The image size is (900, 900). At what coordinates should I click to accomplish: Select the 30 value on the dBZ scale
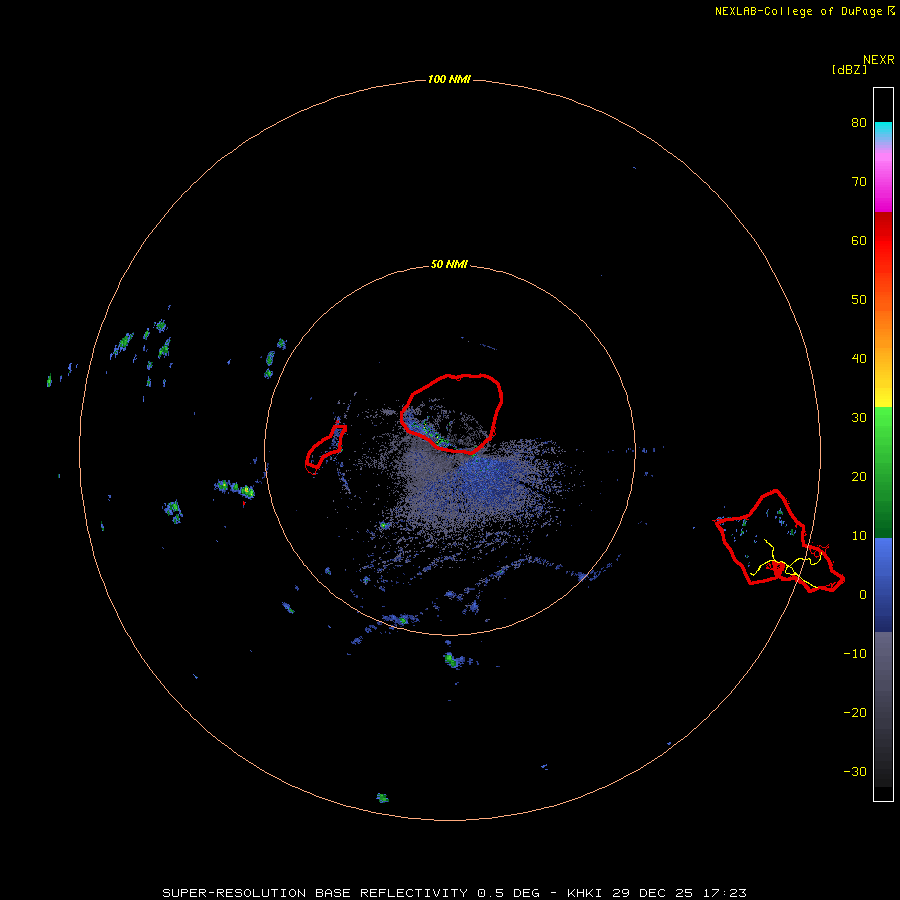click(x=859, y=418)
